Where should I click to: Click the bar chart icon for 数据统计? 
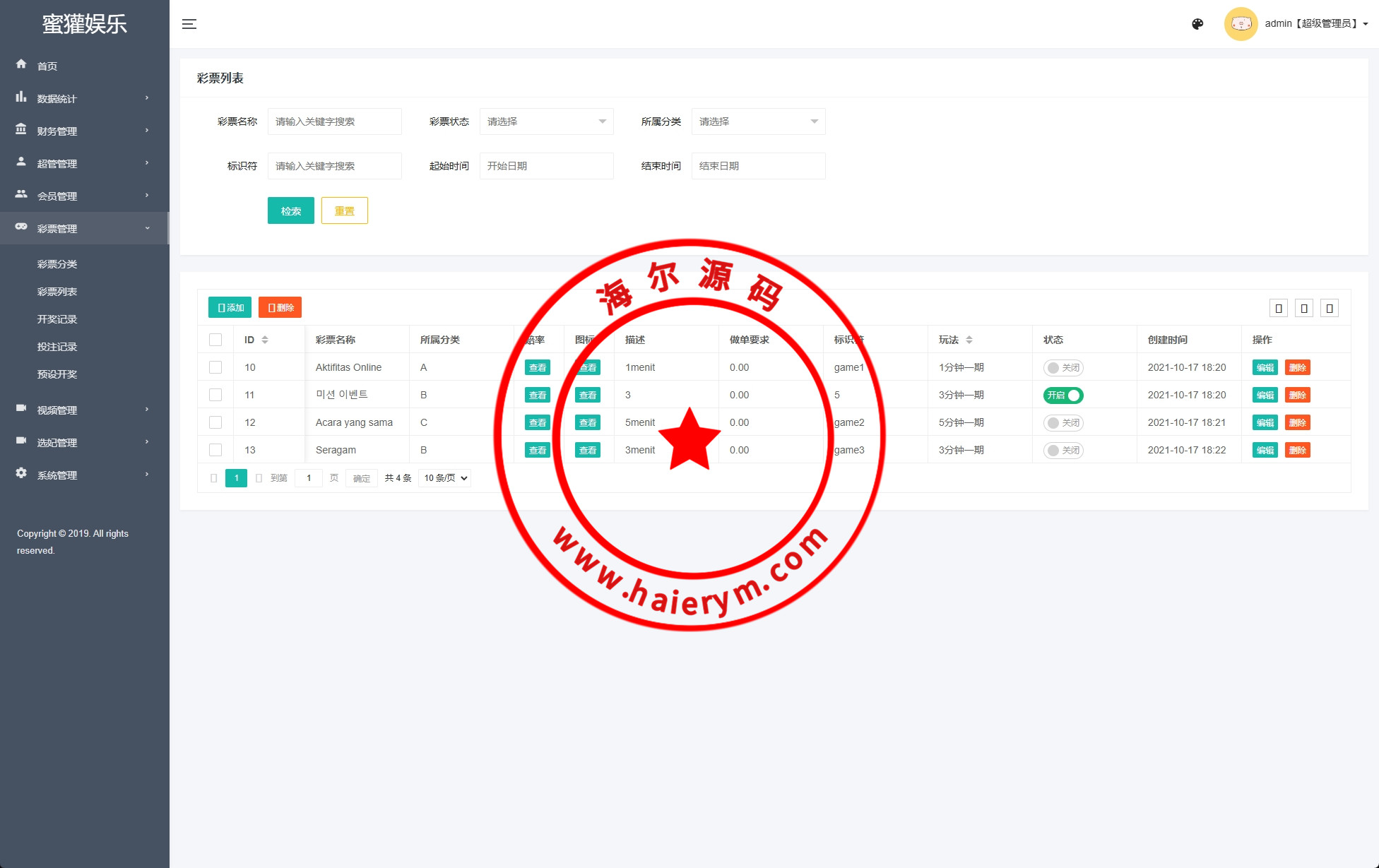coord(21,97)
